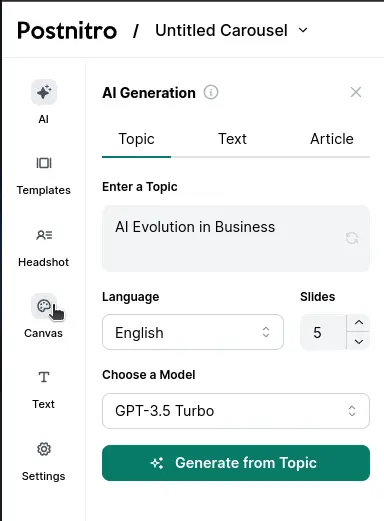Increase the Slides count with up arrow
This screenshot has height=521, width=384.
point(359,323)
